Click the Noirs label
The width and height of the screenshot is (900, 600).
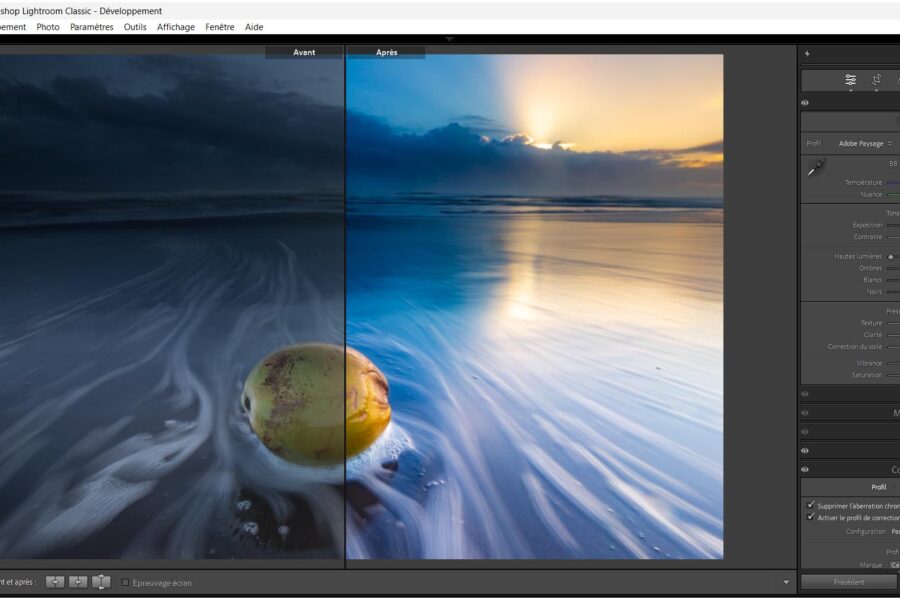coord(875,292)
